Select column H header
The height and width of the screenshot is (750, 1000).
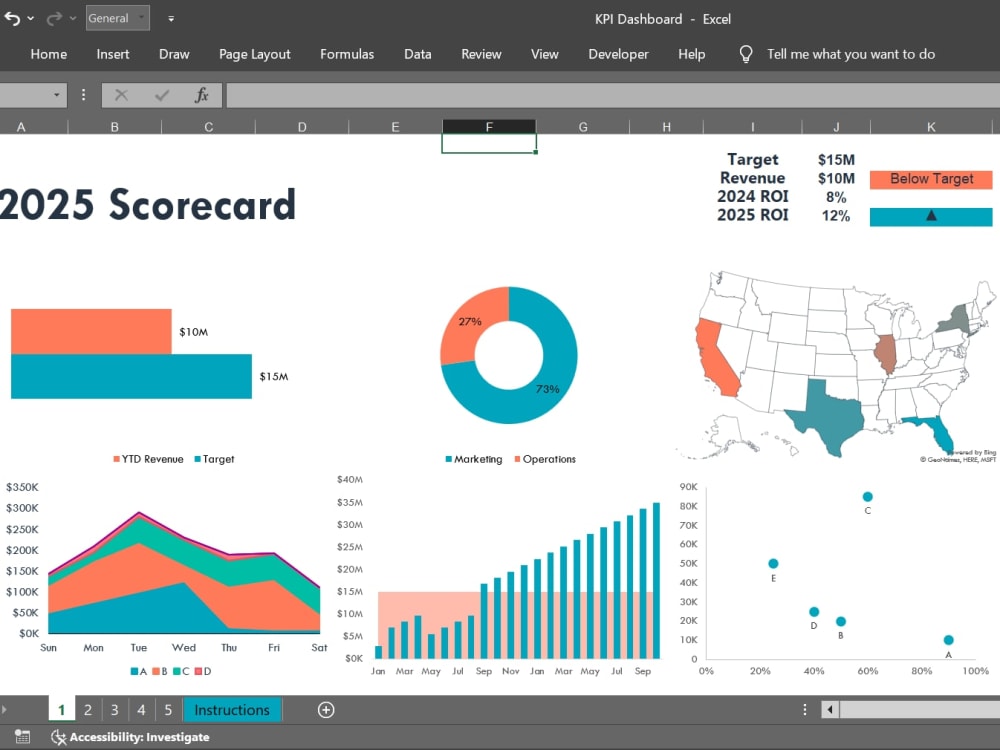coord(666,127)
